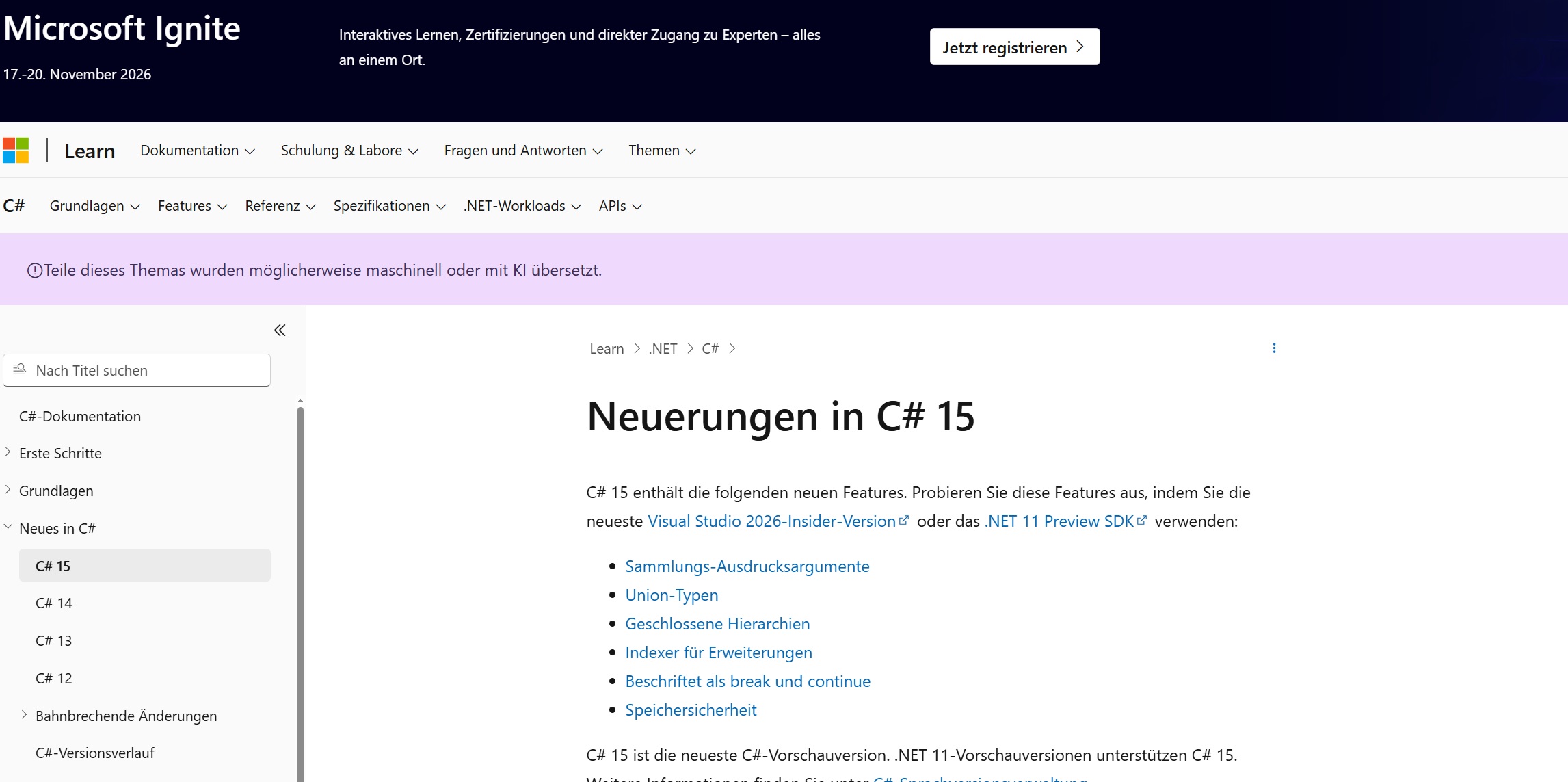Screen dimensions: 1568x782
Task: Open Sammlungs-Ausdrucksargumente link
Action: tap(747, 566)
